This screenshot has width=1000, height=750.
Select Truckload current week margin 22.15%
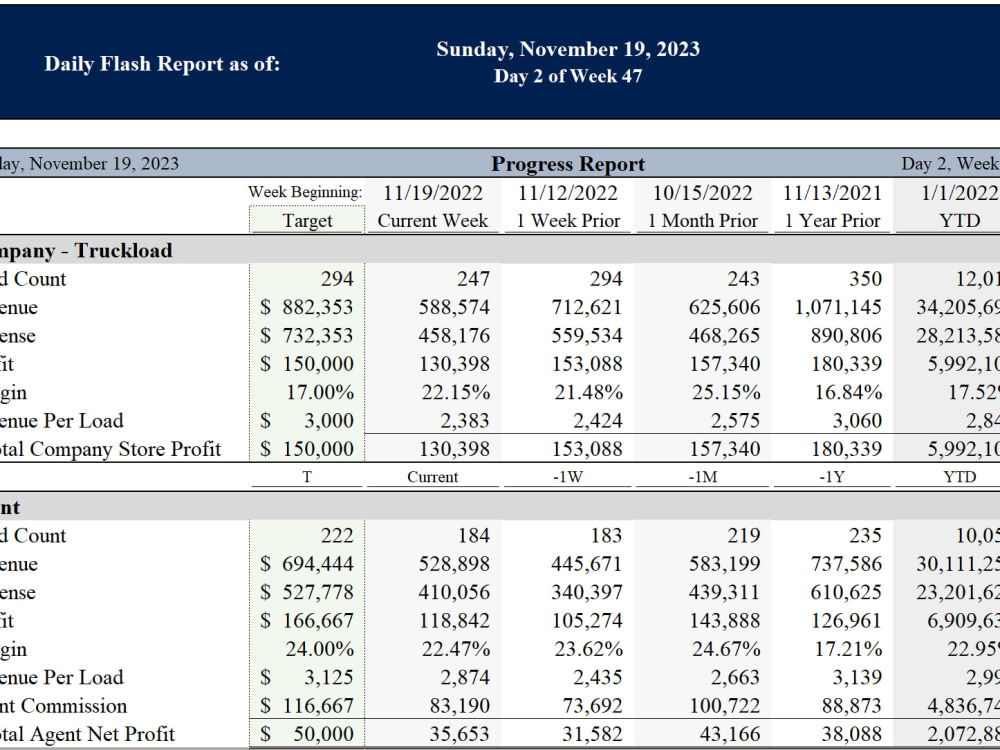point(455,392)
